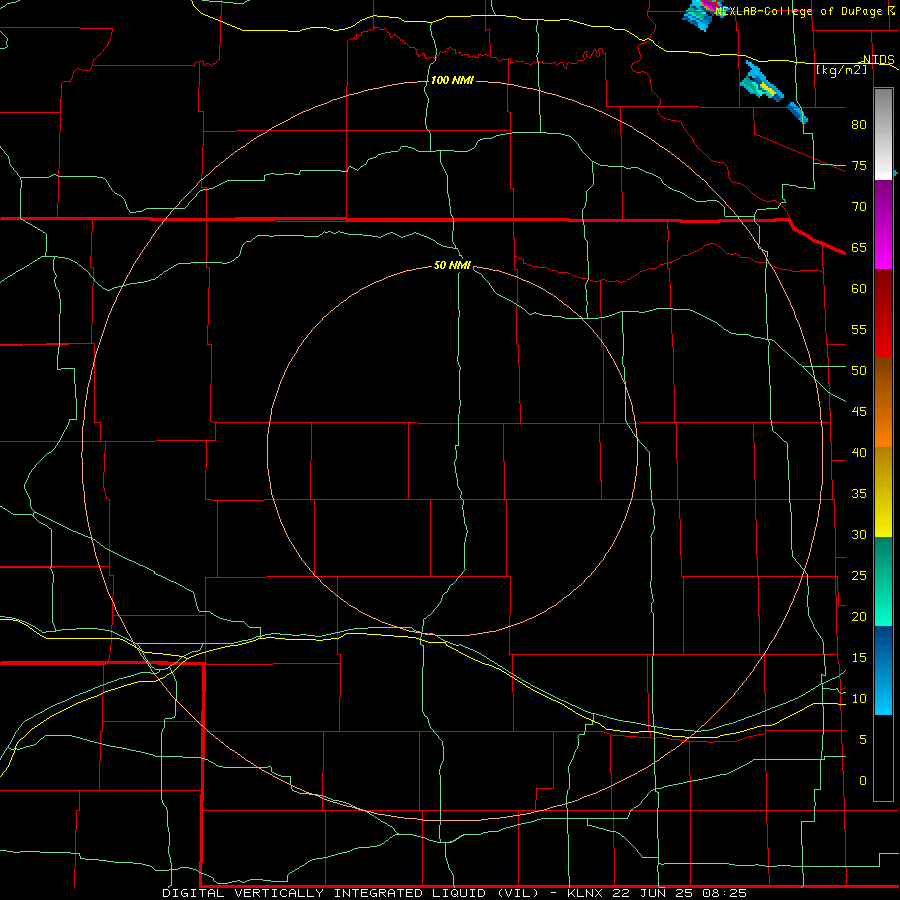Click the 80 value on the VIL scale
The height and width of the screenshot is (900, 900).
pos(859,125)
